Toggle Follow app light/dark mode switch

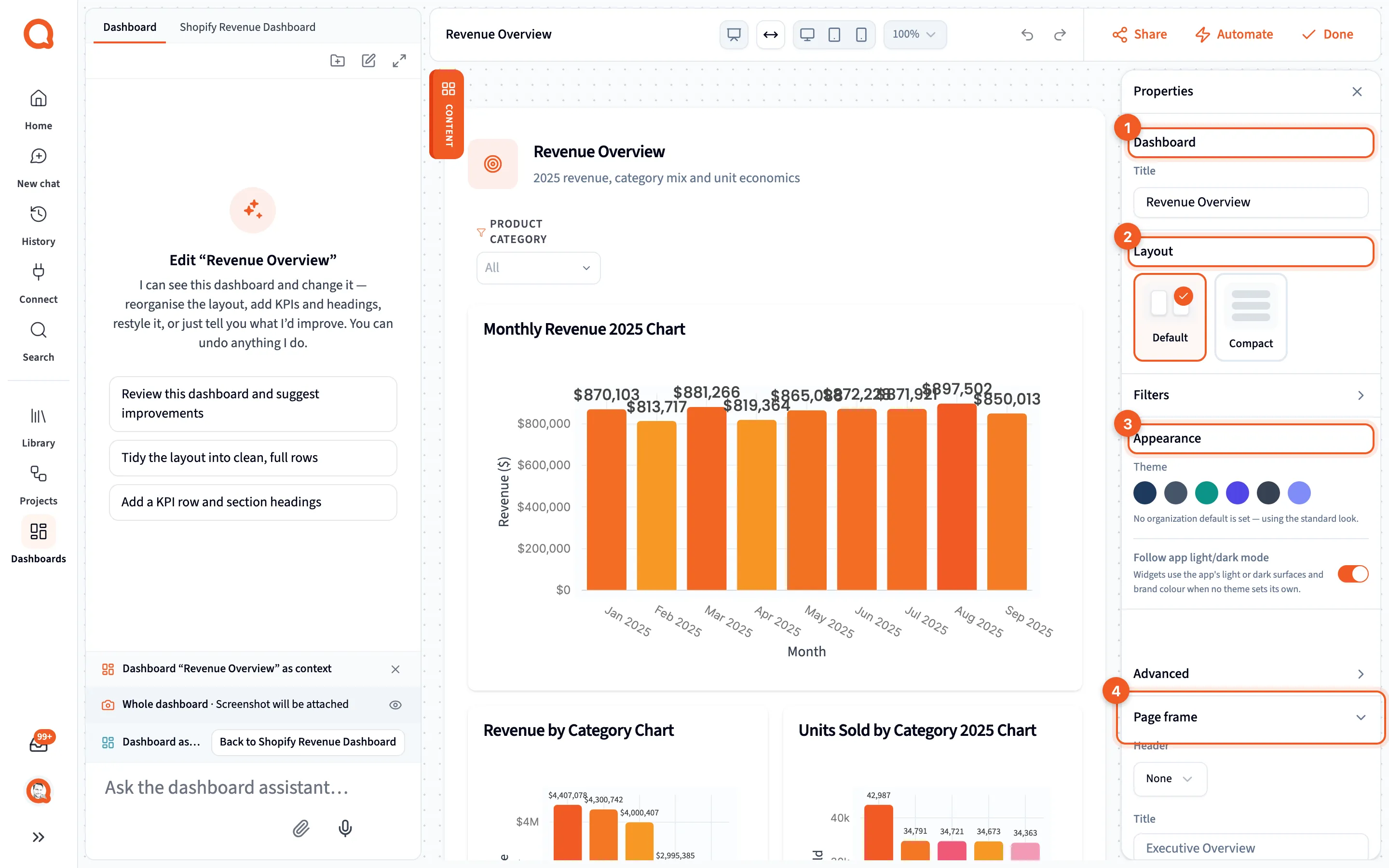[1353, 573]
